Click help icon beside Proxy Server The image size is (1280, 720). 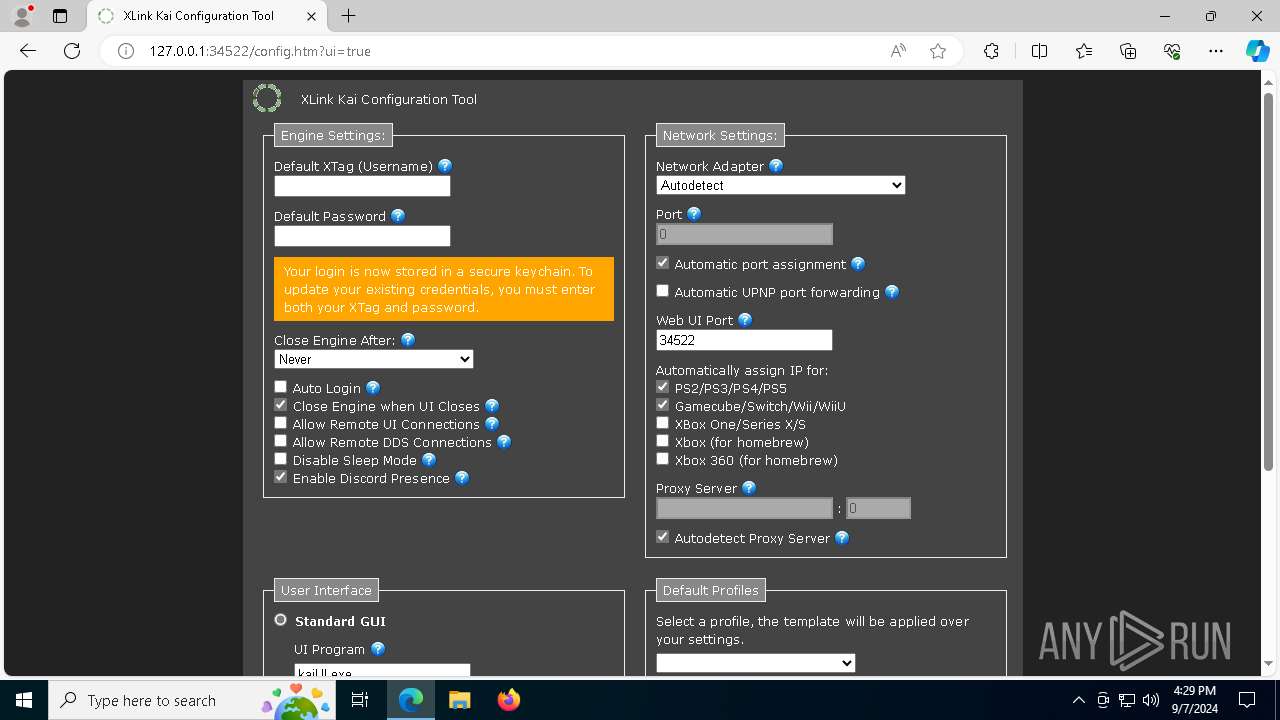tap(749, 488)
